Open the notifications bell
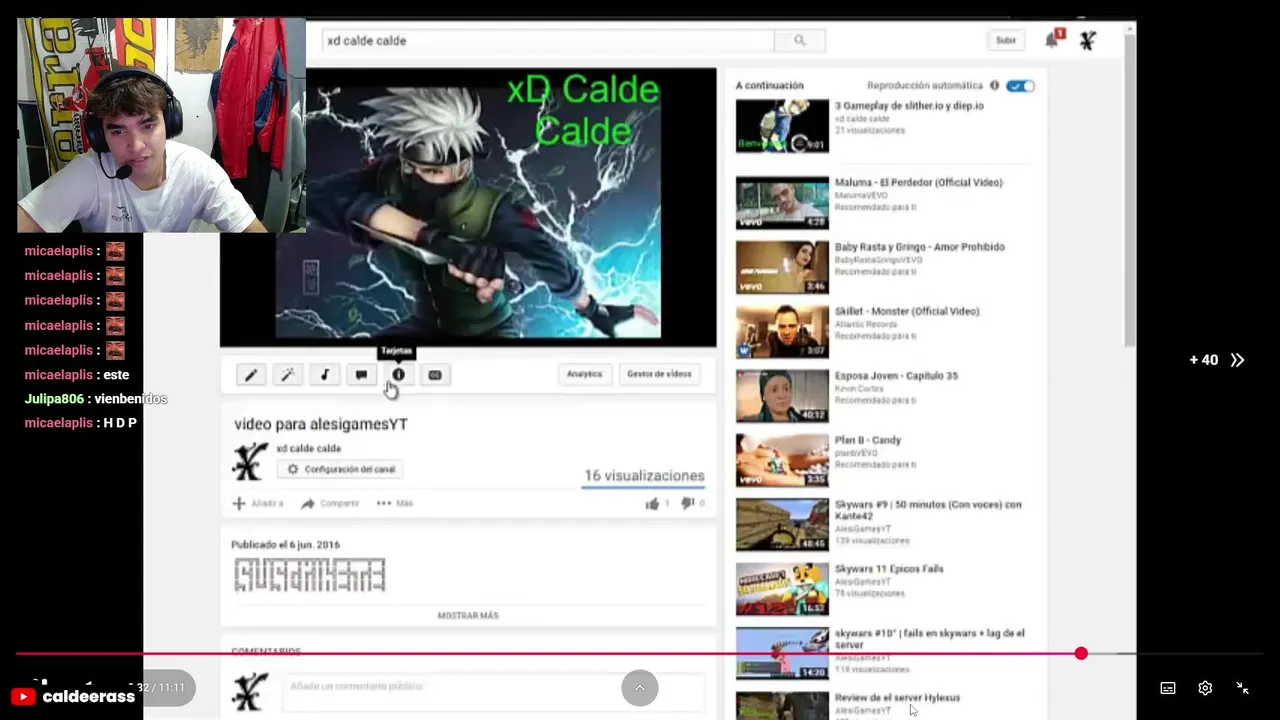Screen dimensions: 1280x720 (1052, 40)
